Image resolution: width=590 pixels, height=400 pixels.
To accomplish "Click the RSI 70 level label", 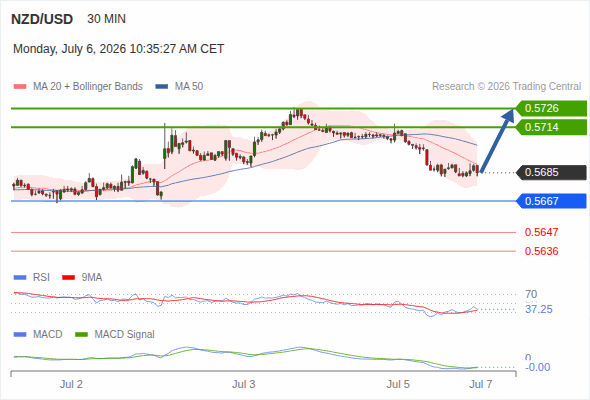I will pyautogui.click(x=531, y=294).
